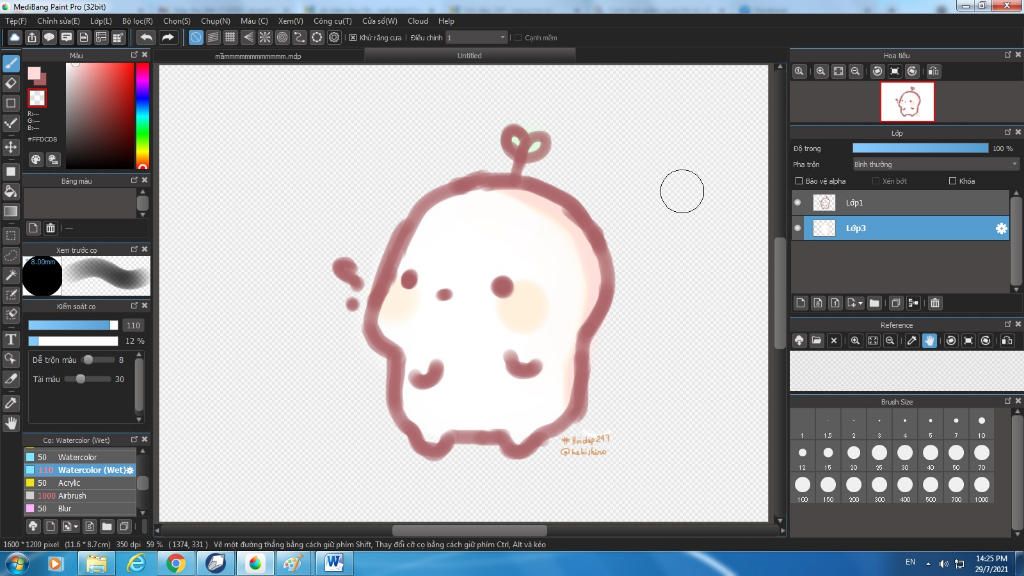Open the add-brush dropdown in brush panel

point(69,526)
